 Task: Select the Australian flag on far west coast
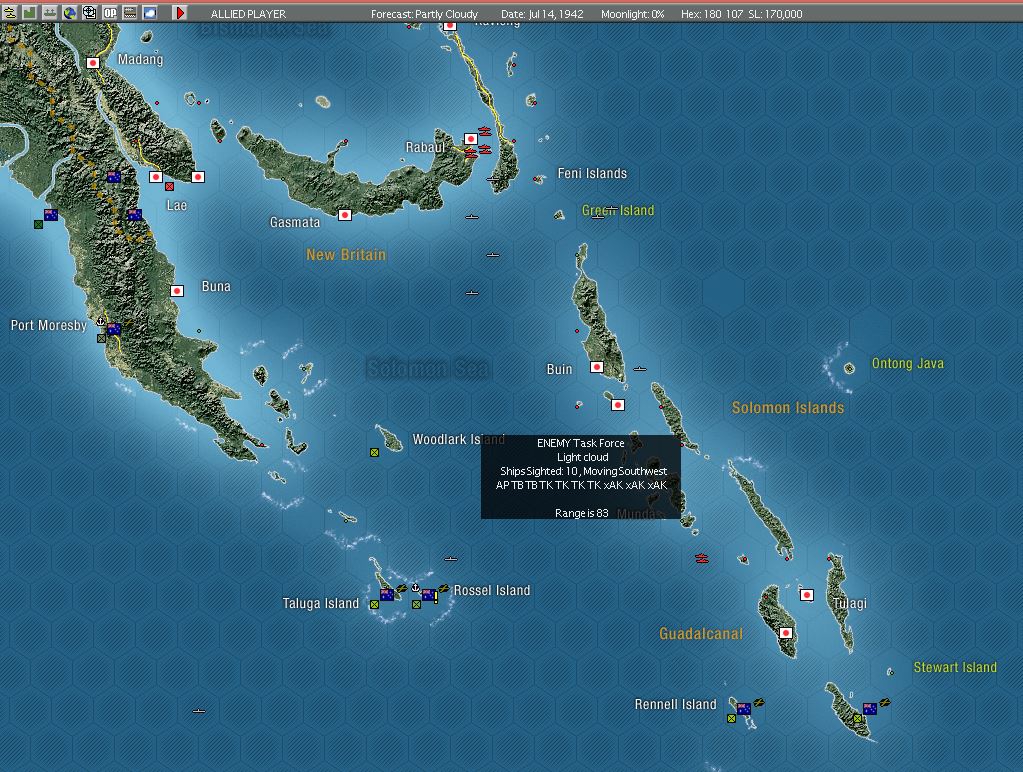point(51,215)
